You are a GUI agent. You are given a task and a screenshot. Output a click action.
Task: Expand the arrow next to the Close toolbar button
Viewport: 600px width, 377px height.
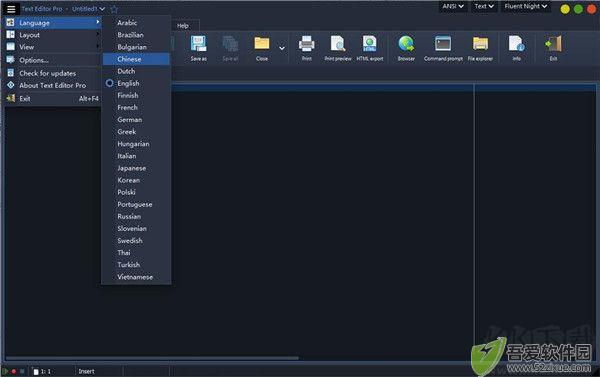coord(282,48)
